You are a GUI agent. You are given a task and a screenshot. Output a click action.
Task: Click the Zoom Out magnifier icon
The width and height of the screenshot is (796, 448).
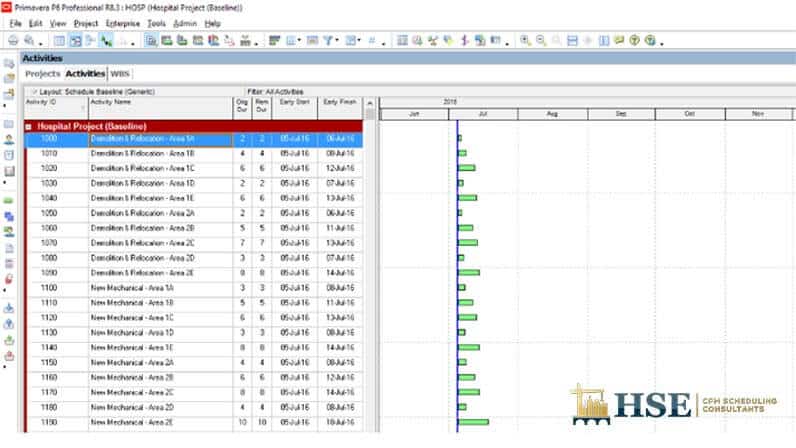(541, 41)
